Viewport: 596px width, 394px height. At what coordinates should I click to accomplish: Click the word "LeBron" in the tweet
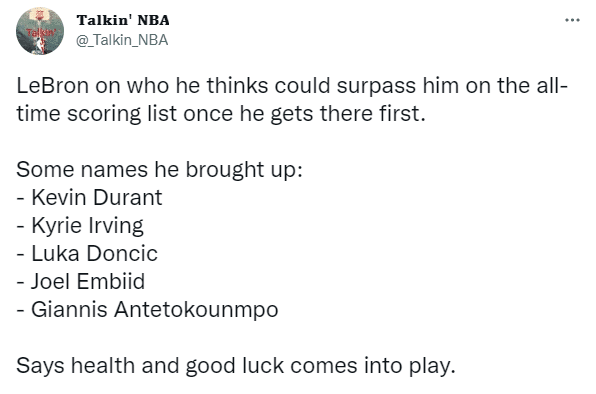(x=52, y=85)
